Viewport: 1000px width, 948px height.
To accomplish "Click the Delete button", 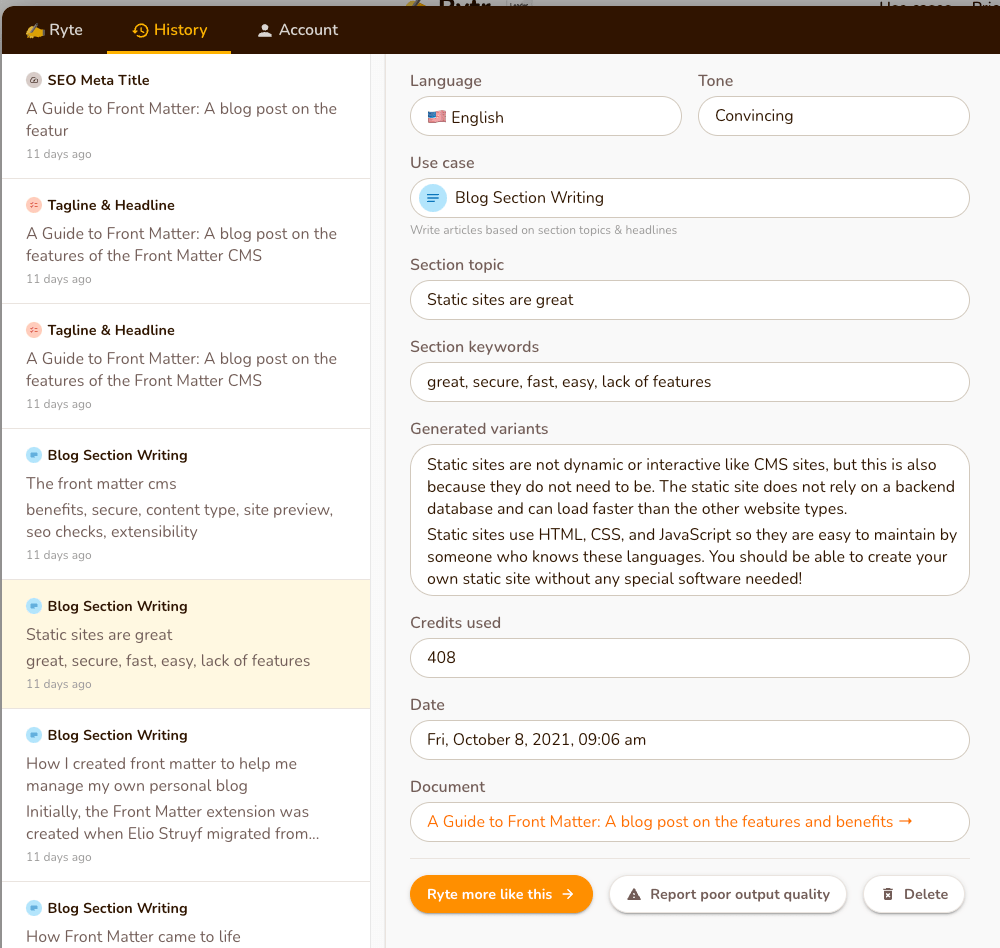I will (914, 894).
